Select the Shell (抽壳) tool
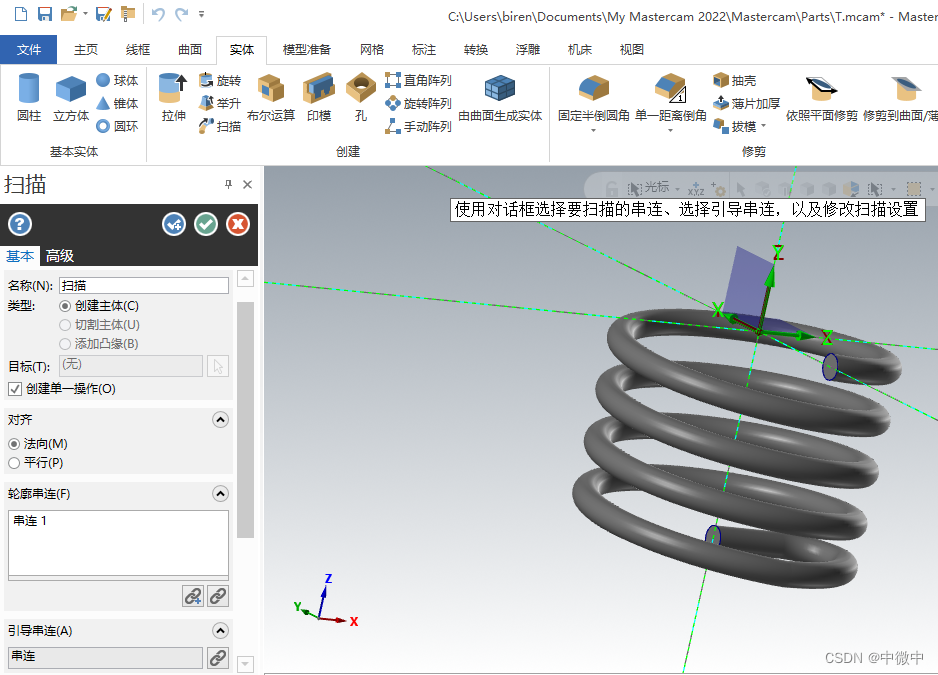This screenshot has width=938, height=675. tap(735, 80)
